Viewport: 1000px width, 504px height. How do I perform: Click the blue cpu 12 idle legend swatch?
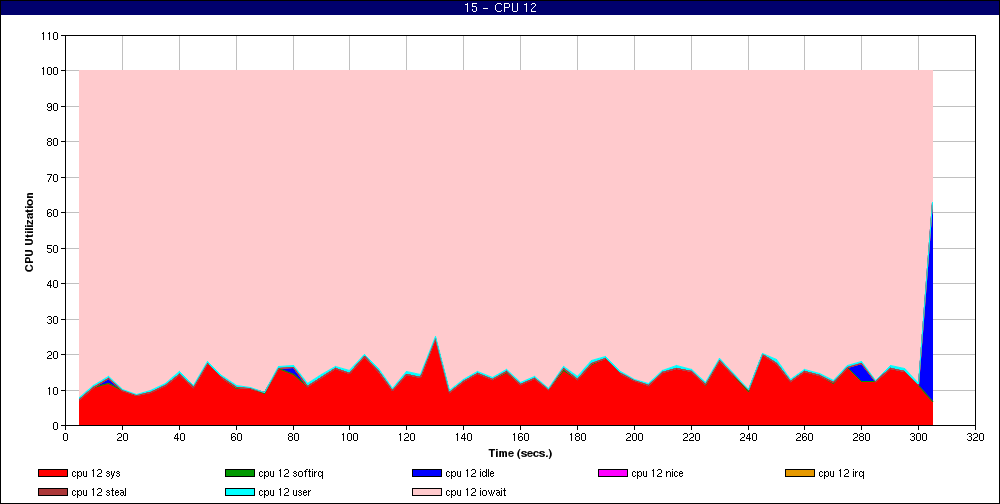click(427, 473)
